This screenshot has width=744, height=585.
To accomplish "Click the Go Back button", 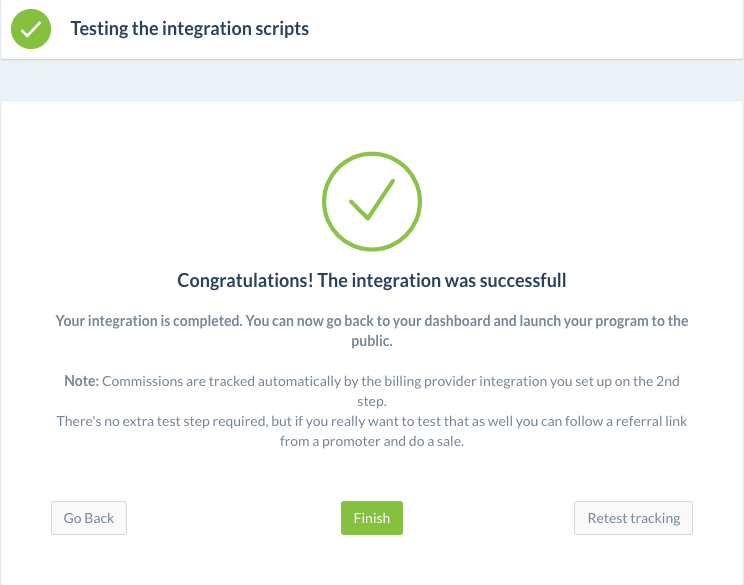I will 89,518.
